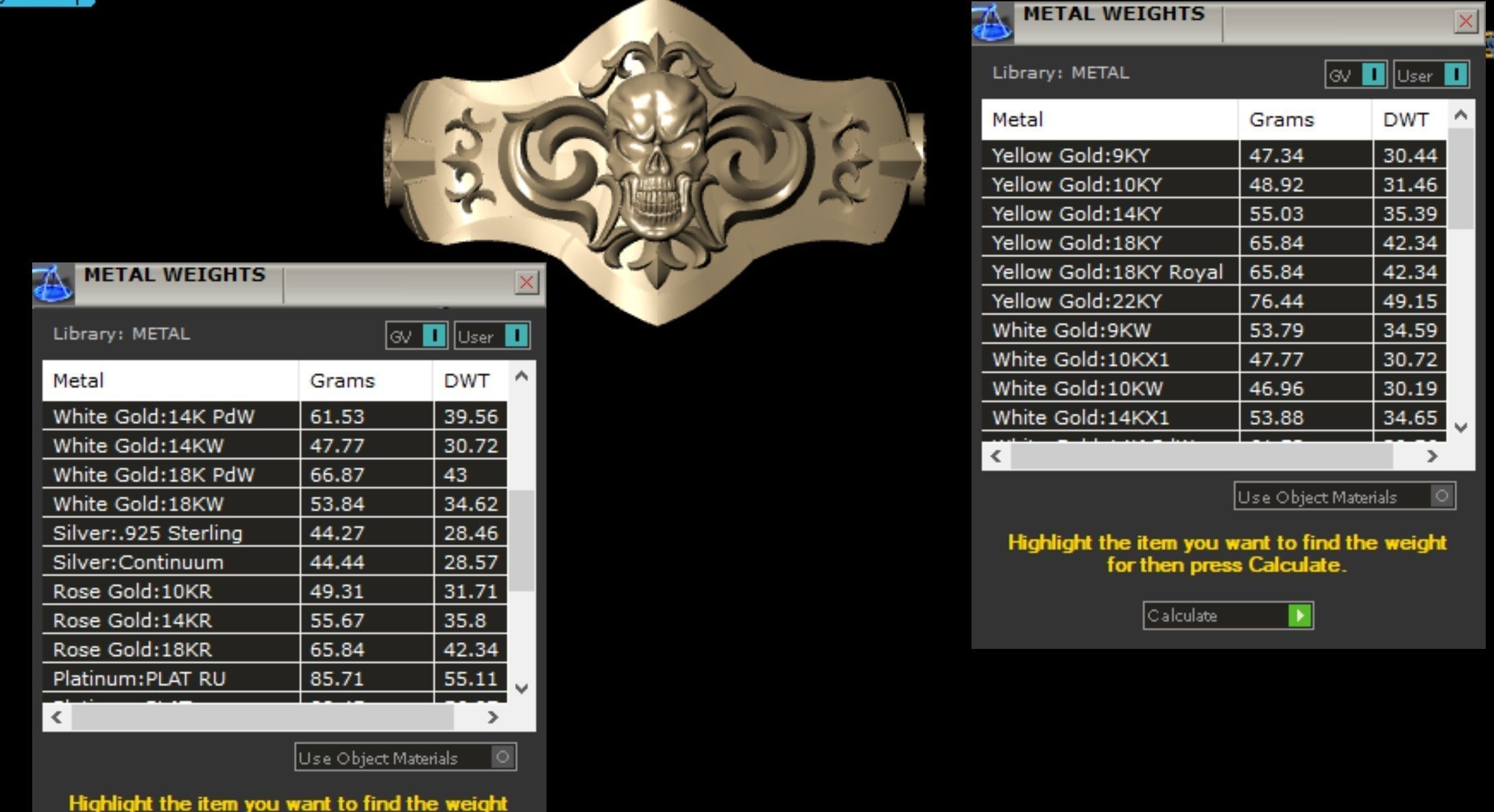The width and height of the screenshot is (1494, 812).
Task: Toggle GV library in left panel
Action: click(x=433, y=336)
